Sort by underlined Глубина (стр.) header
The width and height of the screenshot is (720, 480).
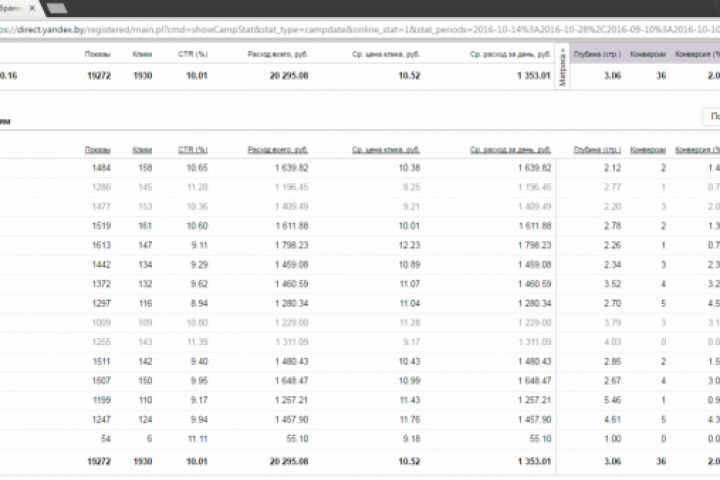(x=597, y=150)
